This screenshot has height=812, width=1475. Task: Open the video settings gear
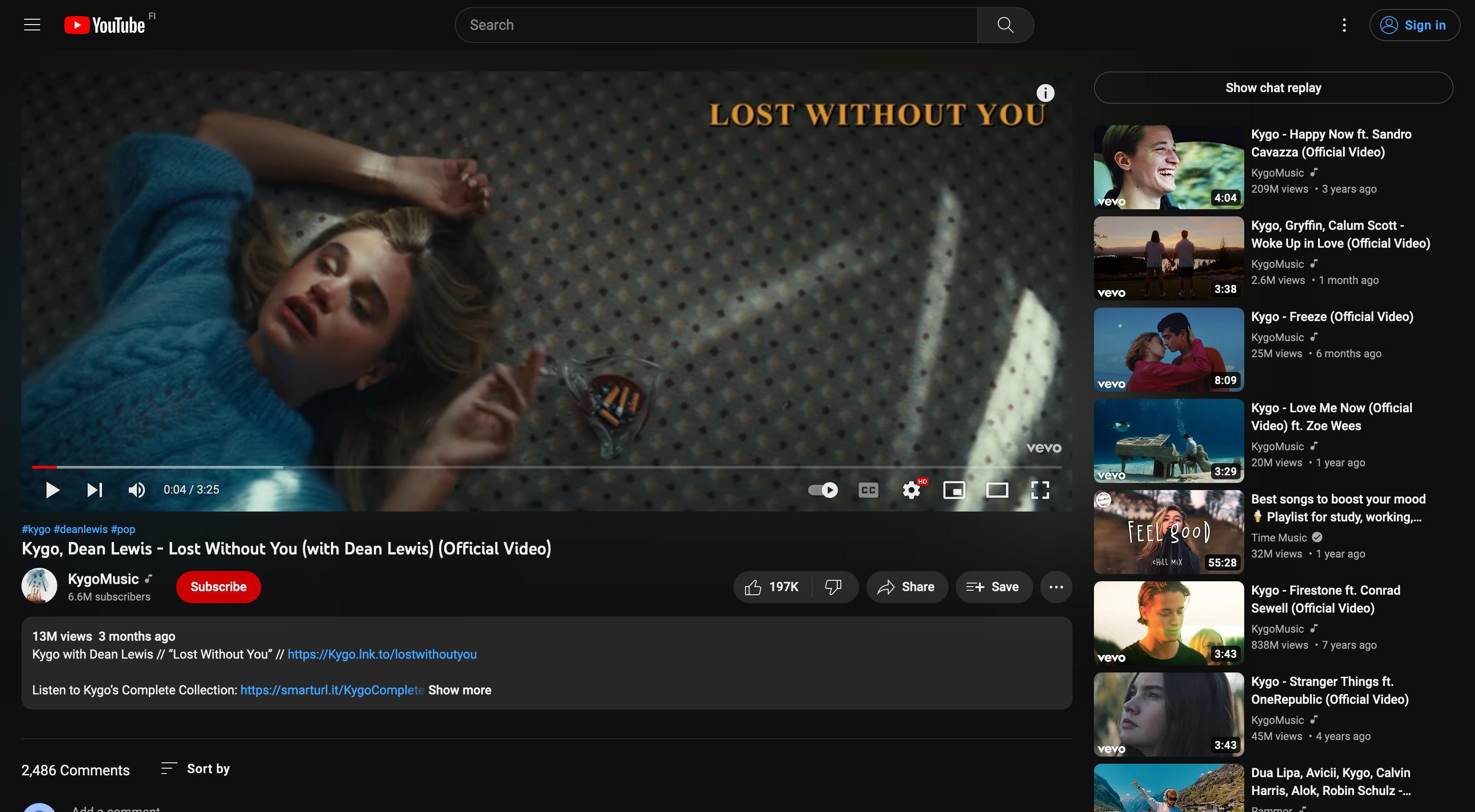[x=911, y=490]
